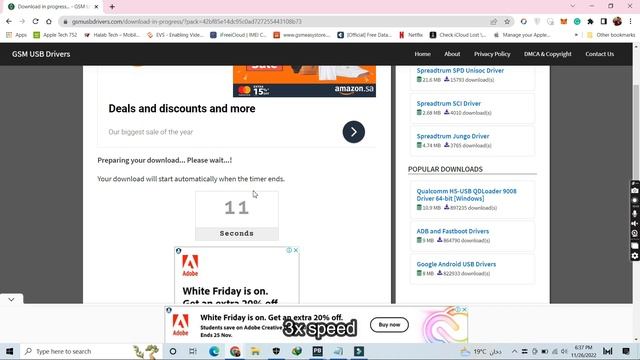Open the Windows Start menu

tap(9, 351)
